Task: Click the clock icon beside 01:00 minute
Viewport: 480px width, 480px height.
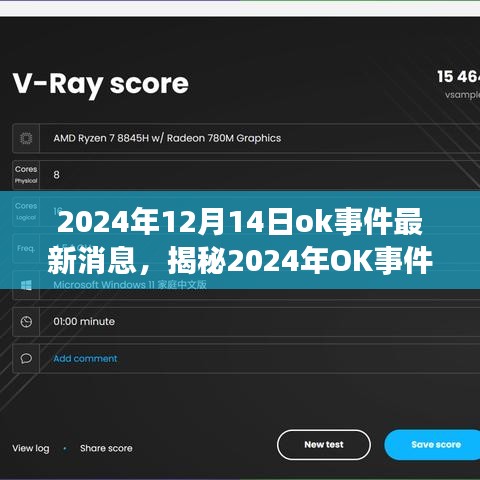Action: click(26, 322)
